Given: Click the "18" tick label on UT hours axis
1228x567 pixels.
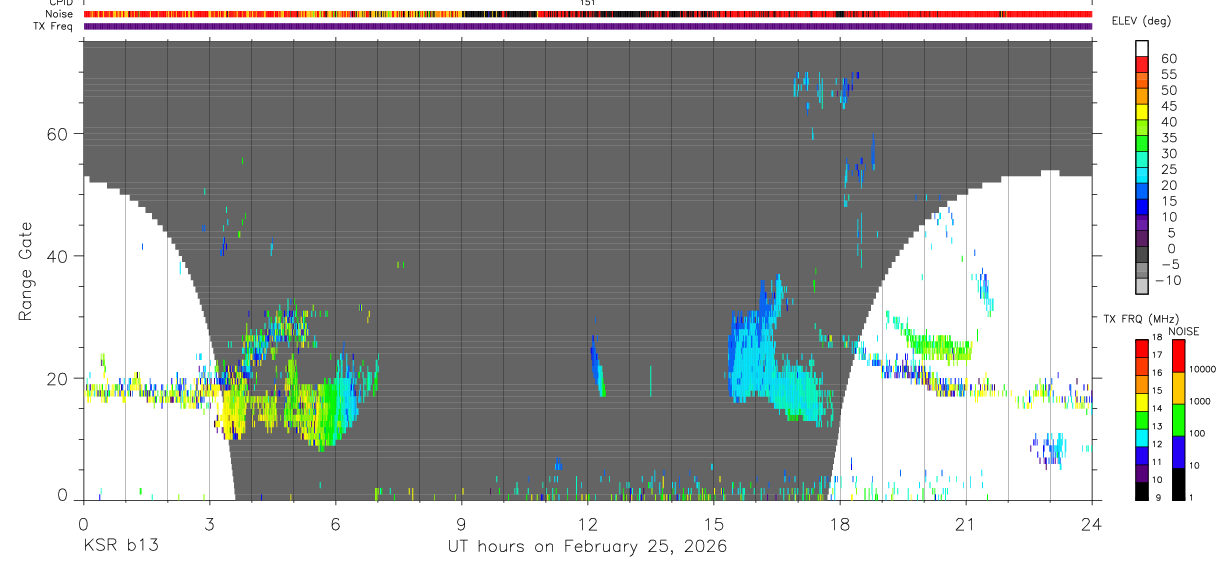Looking at the screenshot, I should pos(840,524).
